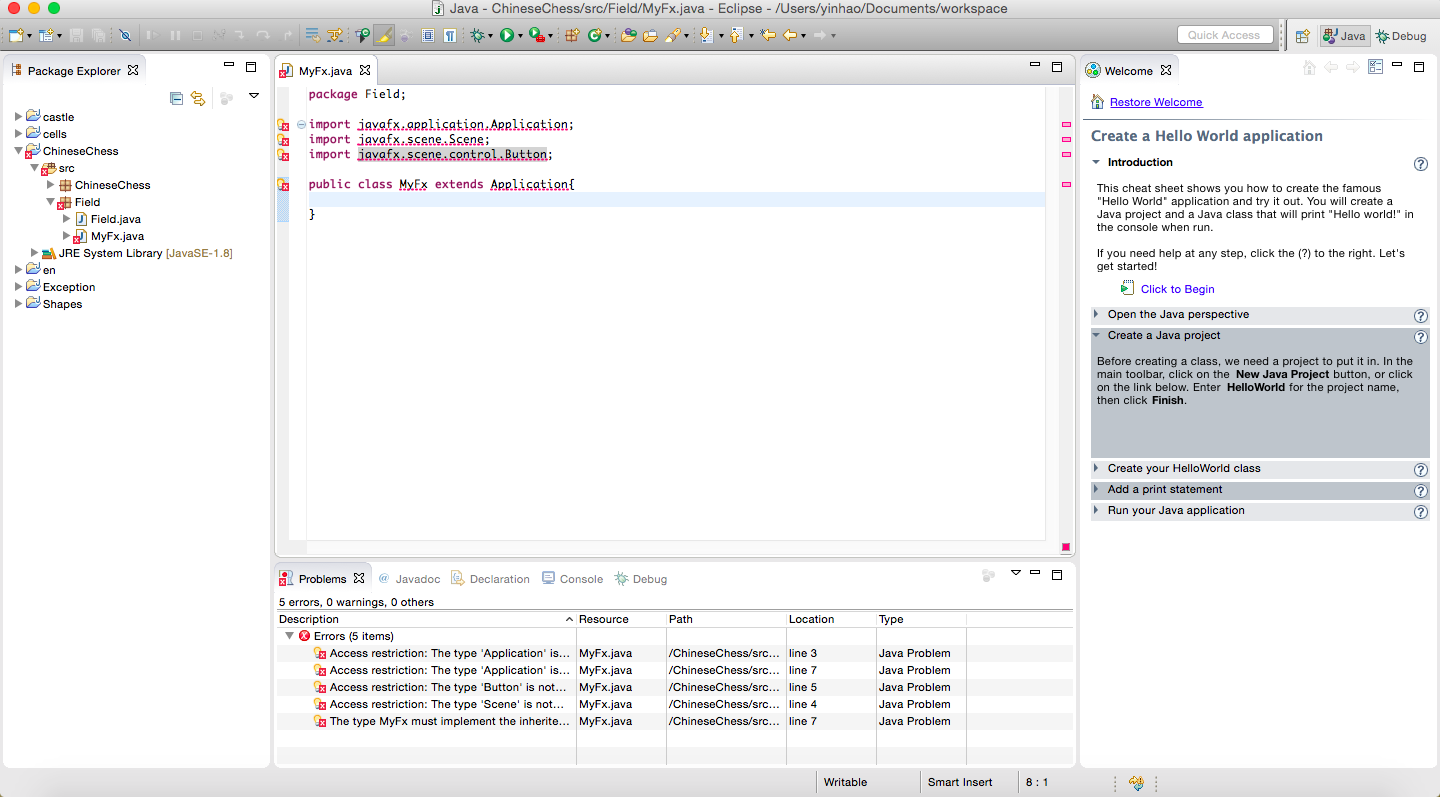Click help icon beside Introduction
Viewport: 1440px width, 797px height.
point(1420,164)
